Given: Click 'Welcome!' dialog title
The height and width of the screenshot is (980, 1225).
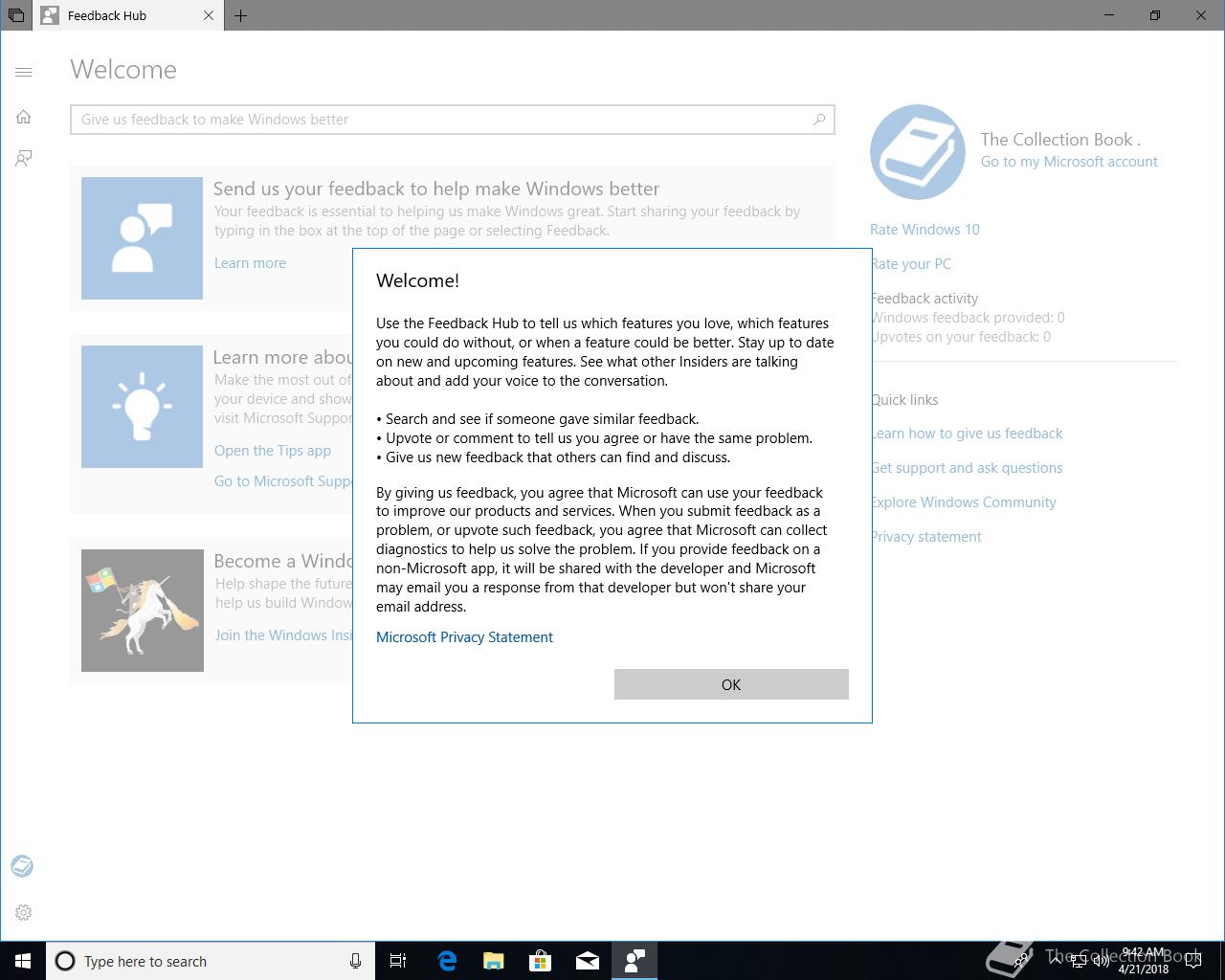Looking at the screenshot, I should coord(417,280).
